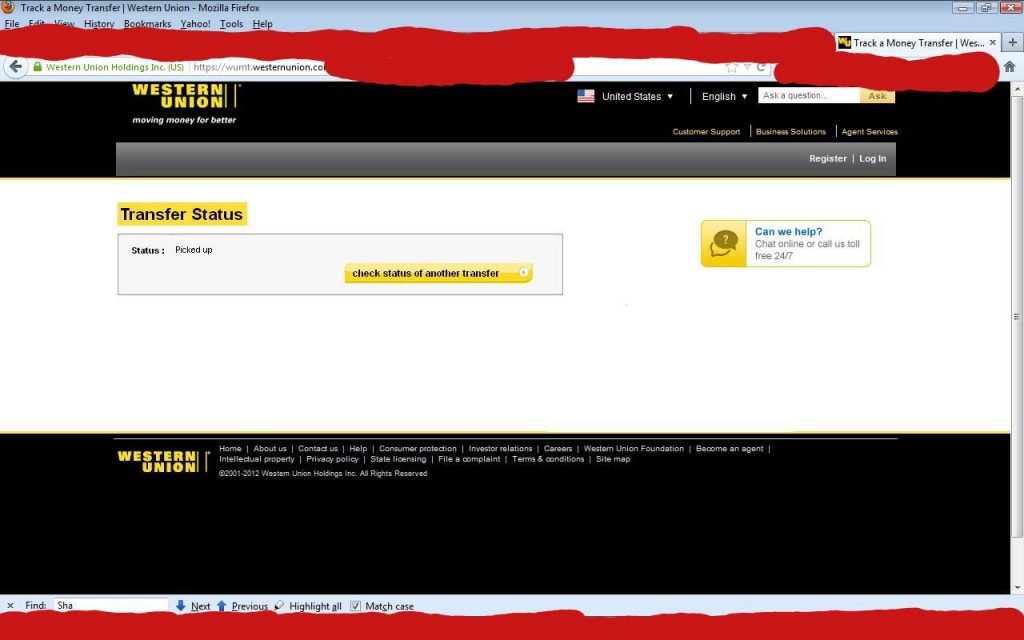Go back with the browser back arrow
This screenshot has height=640, width=1024.
[16, 67]
